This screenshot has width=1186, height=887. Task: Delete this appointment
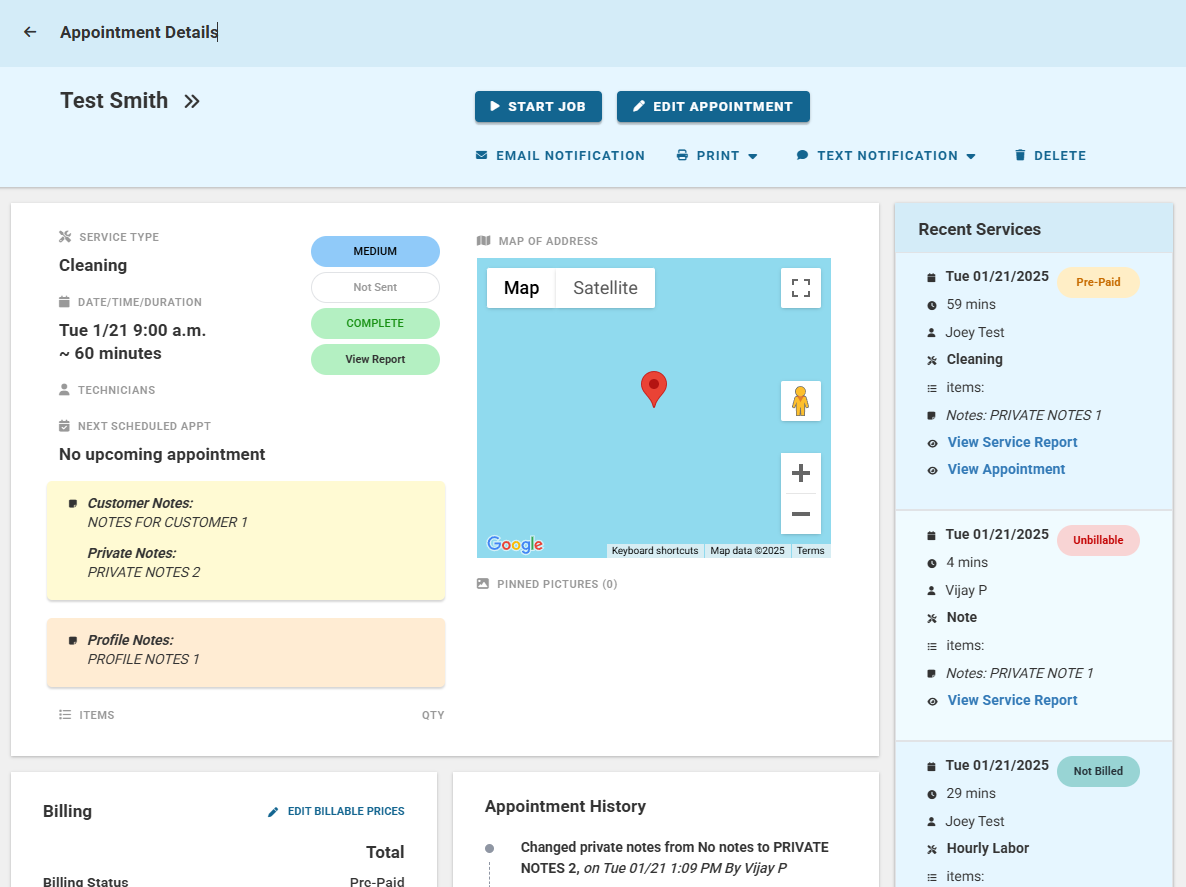point(1050,156)
